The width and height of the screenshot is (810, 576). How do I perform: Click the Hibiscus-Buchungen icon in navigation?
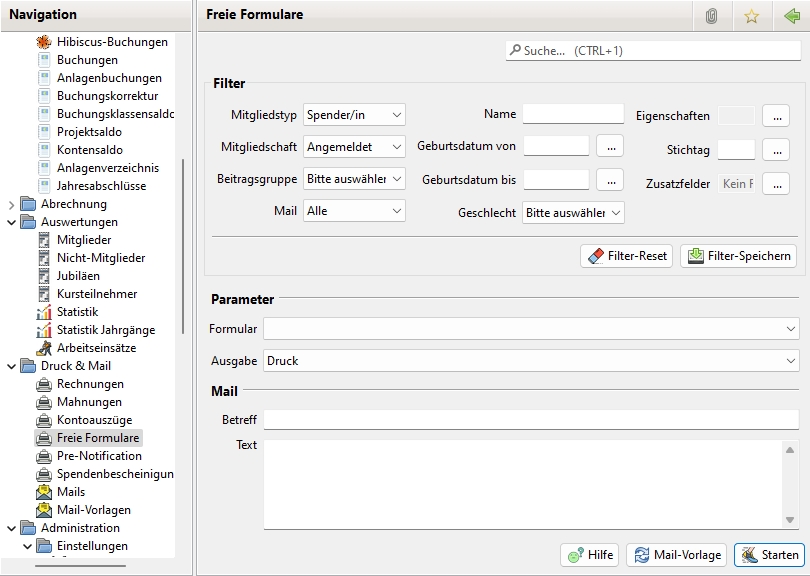(44, 42)
